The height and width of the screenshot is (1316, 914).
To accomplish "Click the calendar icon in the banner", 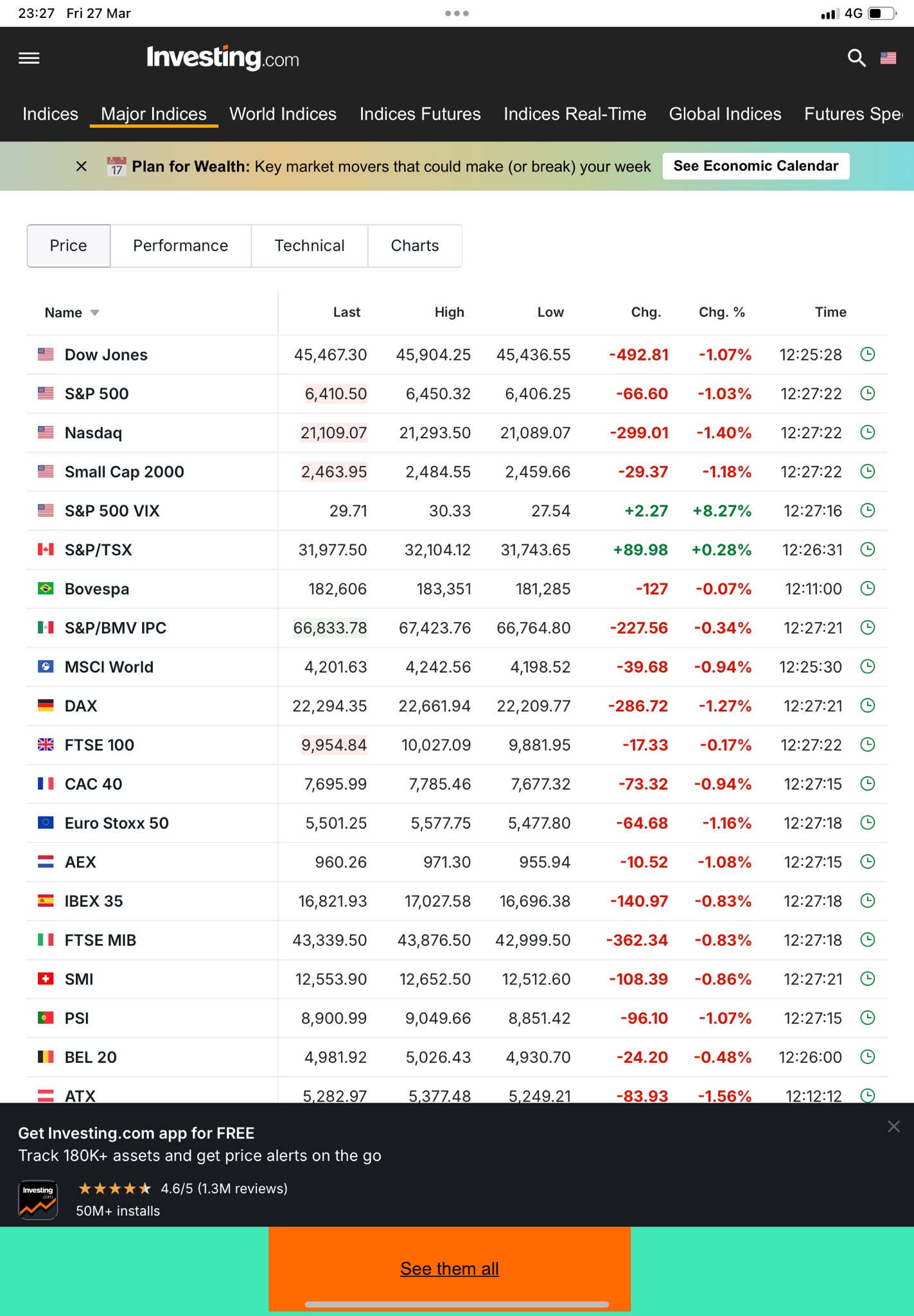I will pyautogui.click(x=116, y=166).
